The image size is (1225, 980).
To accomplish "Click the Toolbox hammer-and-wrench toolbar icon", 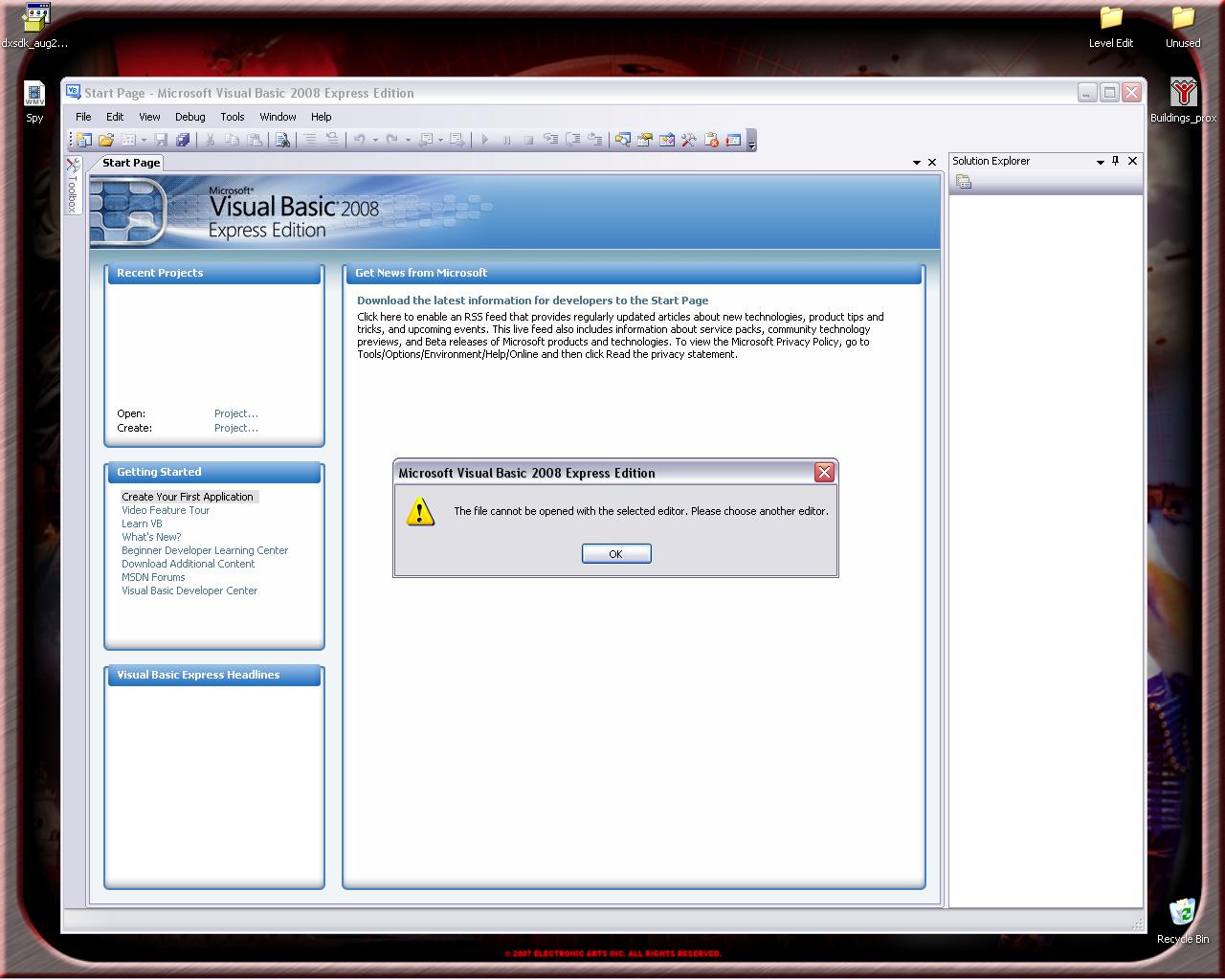I will pos(689,140).
